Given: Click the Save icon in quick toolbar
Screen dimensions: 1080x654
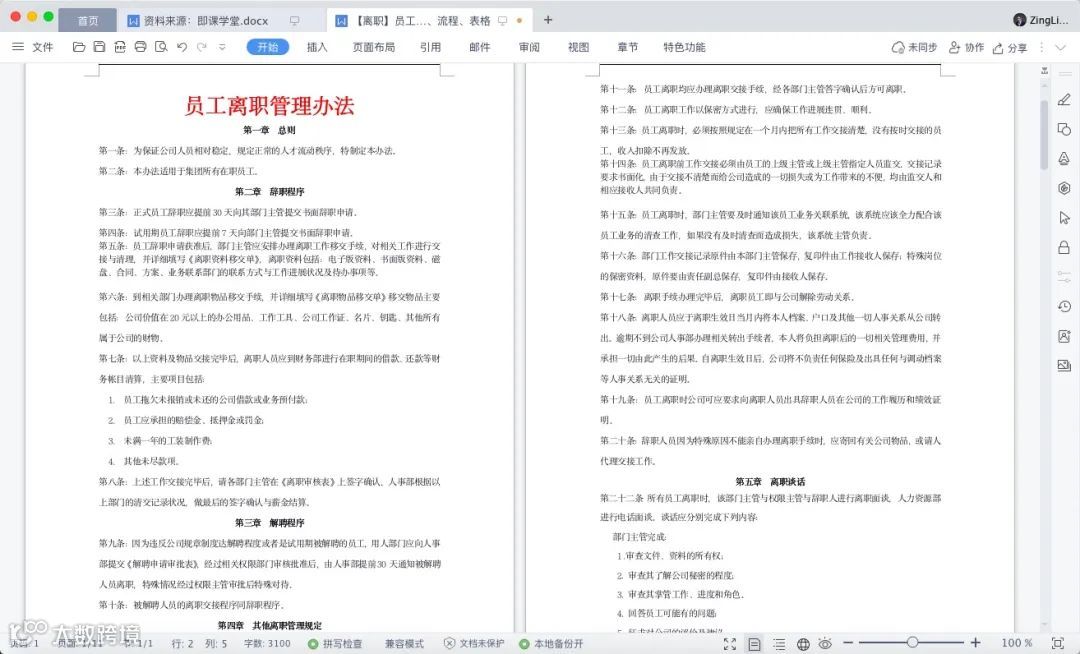Looking at the screenshot, I should coord(99,47).
